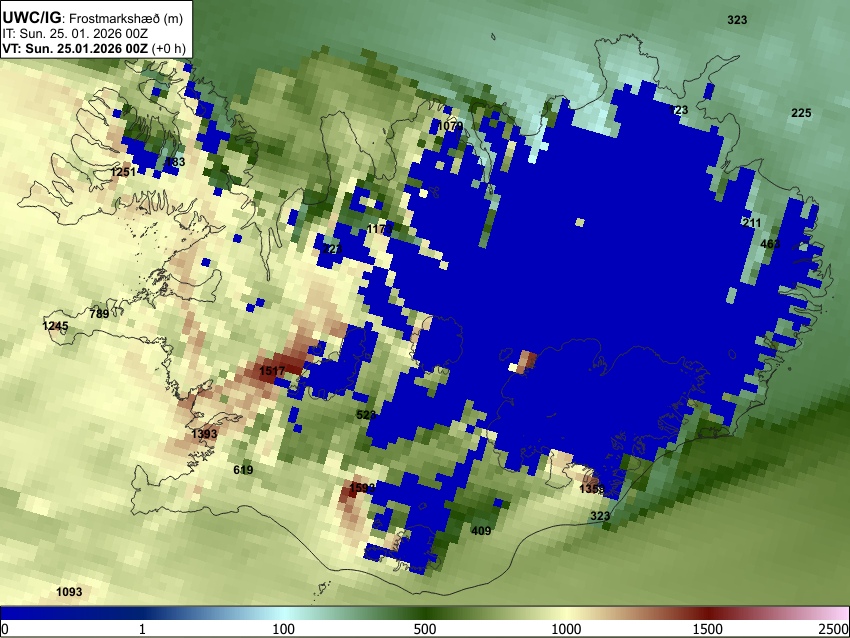This screenshot has width=850, height=638.
Task: Click the "1393" value on the map
Action: click(x=204, y=434)
